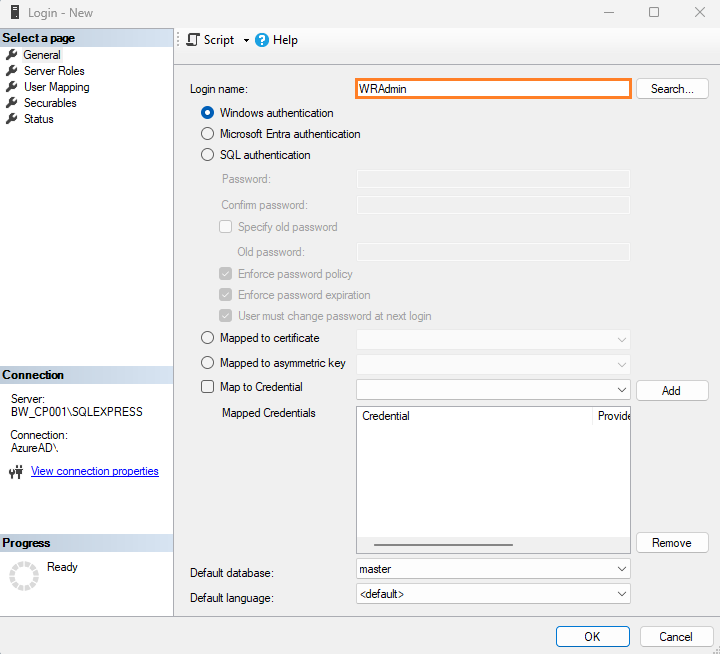Click the BW_CP001\SQLEXPRESS server text

pos(77,412)
